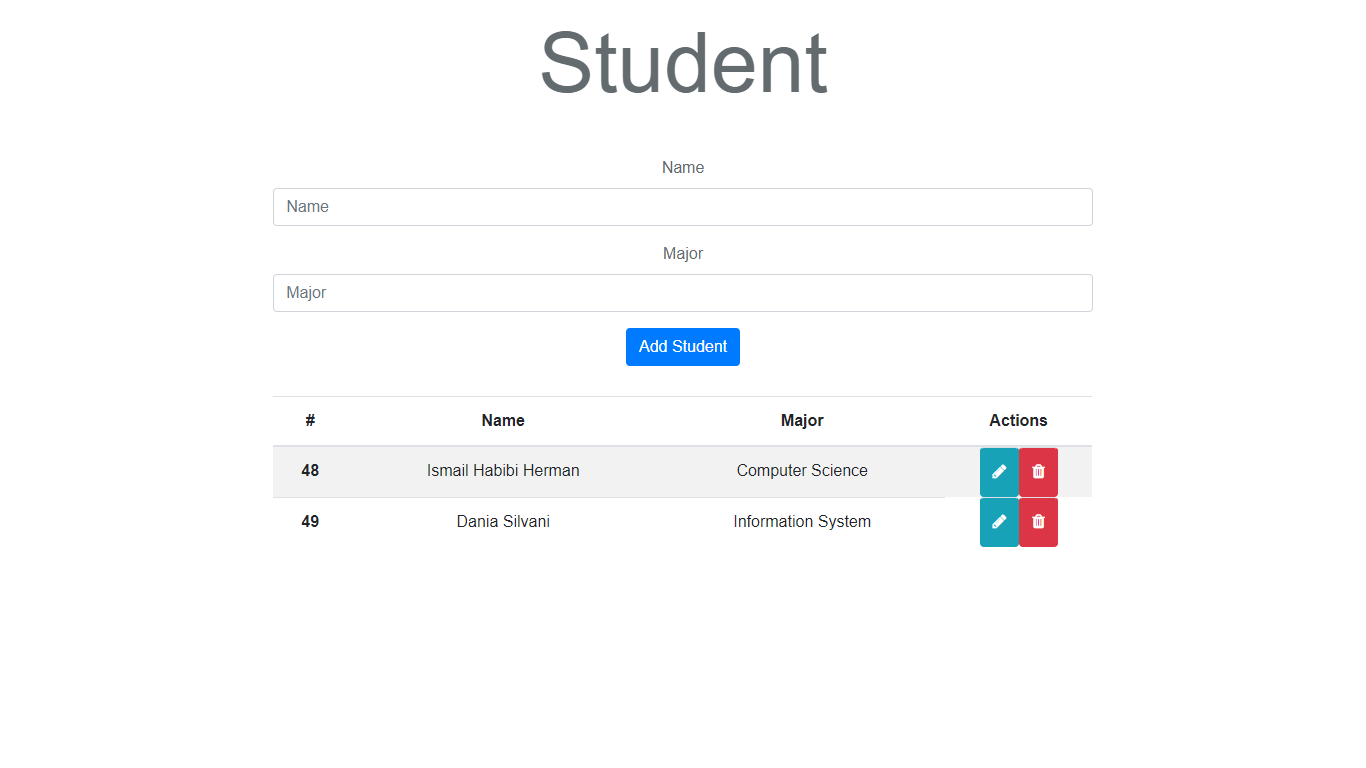
Task: Delete student Ismail Habibi Herman with trash icon
Action: (1038, 472)
